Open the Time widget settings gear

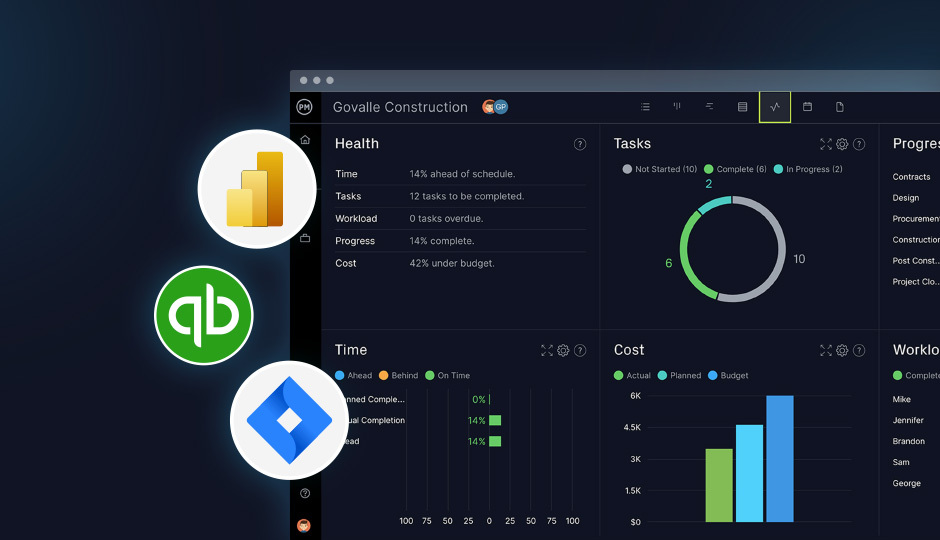563,351
